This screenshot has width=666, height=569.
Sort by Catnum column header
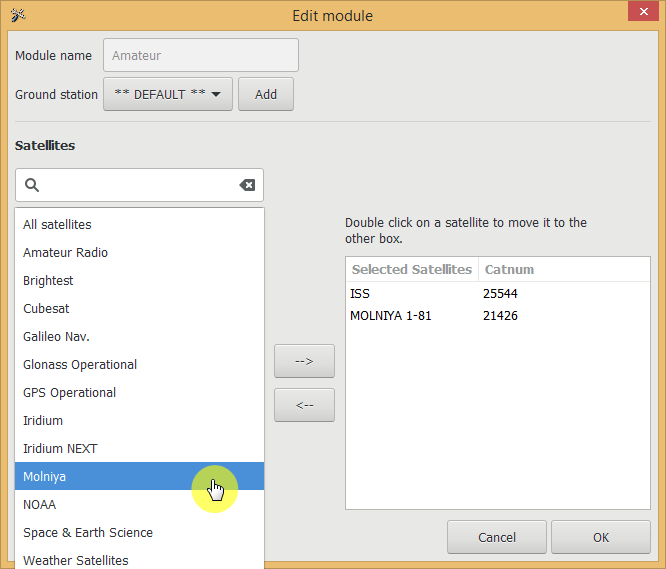pos(509,269)
